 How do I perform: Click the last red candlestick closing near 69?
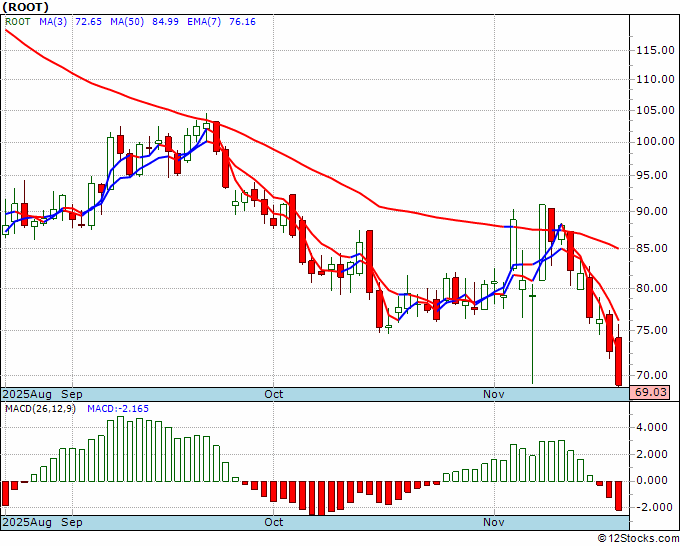pos(618,361)
